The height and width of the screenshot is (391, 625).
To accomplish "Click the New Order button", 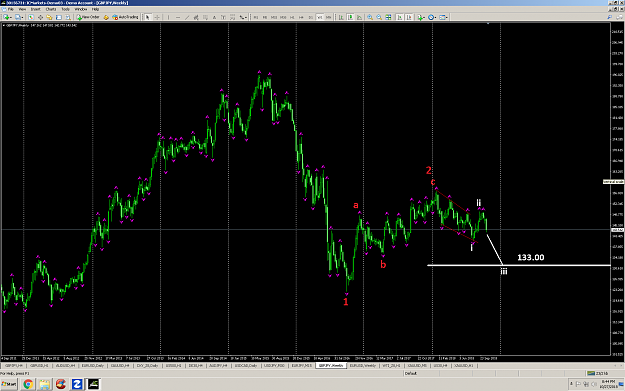I will click(x=88, y=17).
